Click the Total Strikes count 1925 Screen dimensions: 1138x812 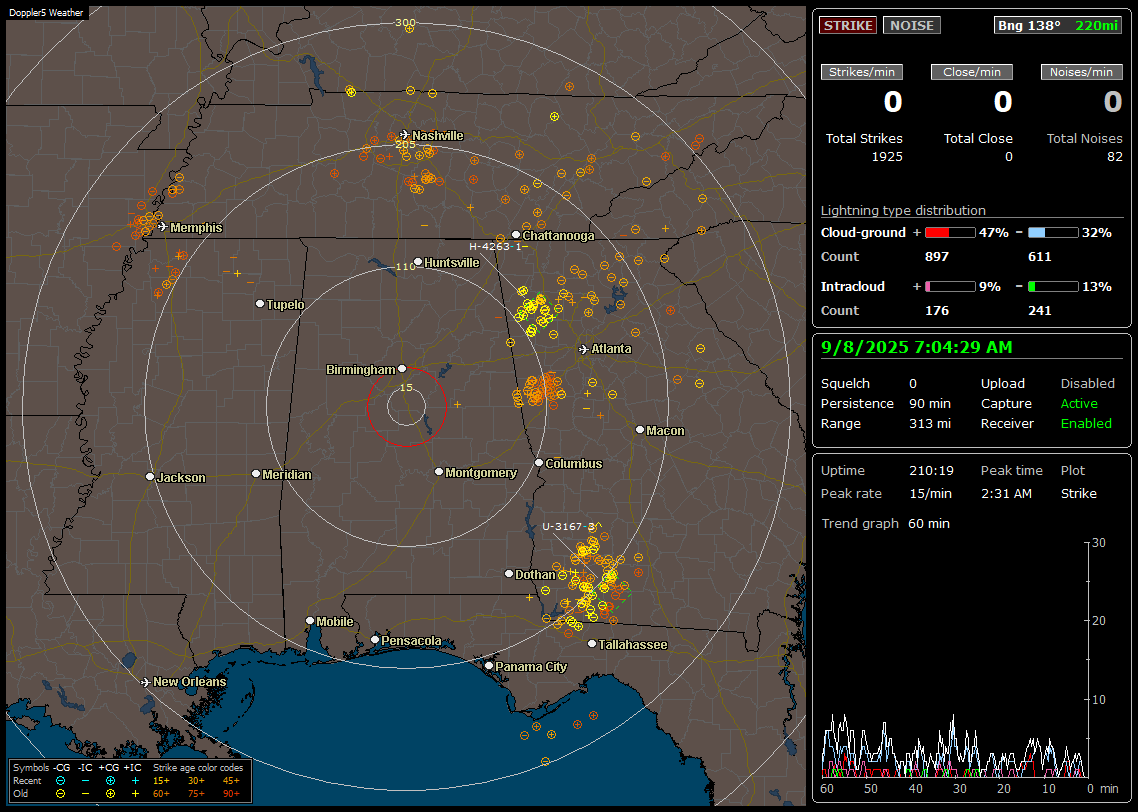coord(887,157)
